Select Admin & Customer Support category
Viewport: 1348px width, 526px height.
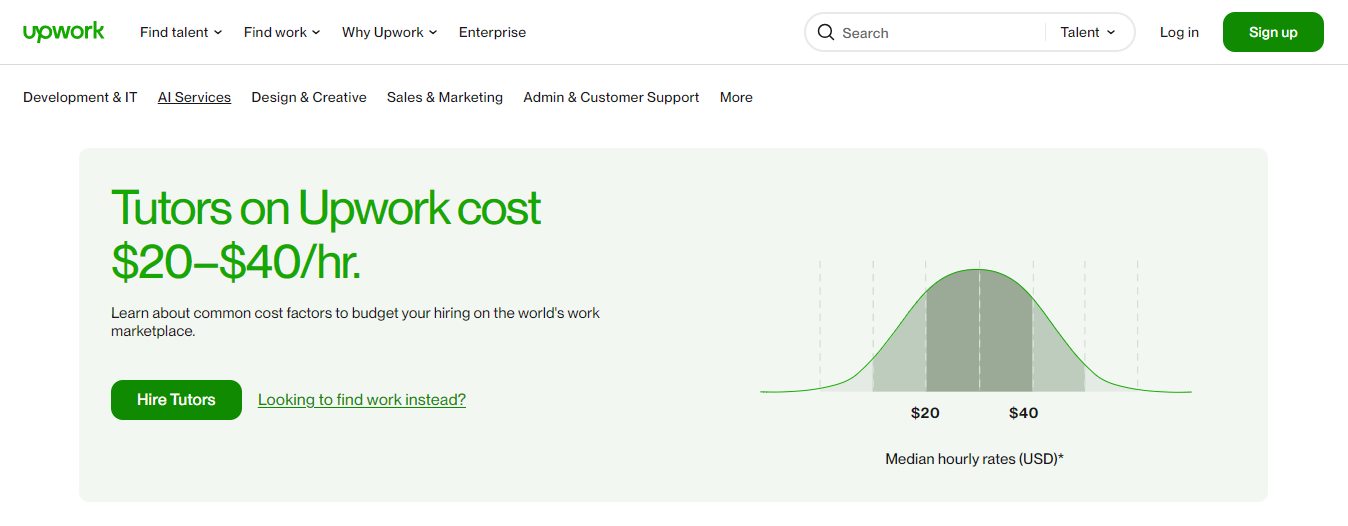(x=611, y=97)
